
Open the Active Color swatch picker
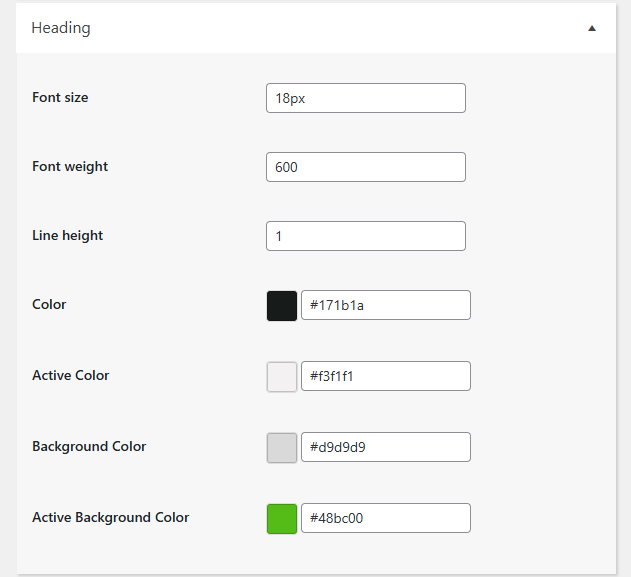[x=282, y=376]
